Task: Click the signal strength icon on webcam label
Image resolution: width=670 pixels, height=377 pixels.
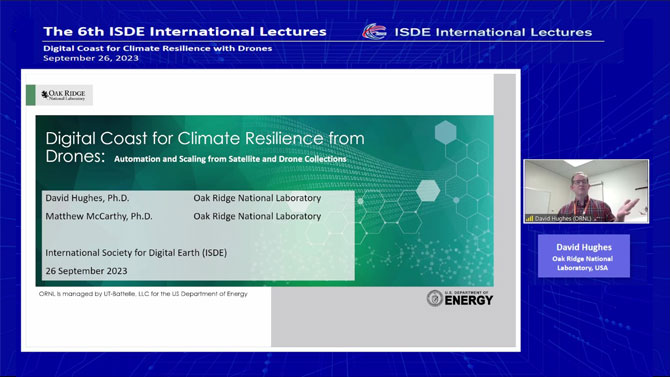Action: point(529,218)
